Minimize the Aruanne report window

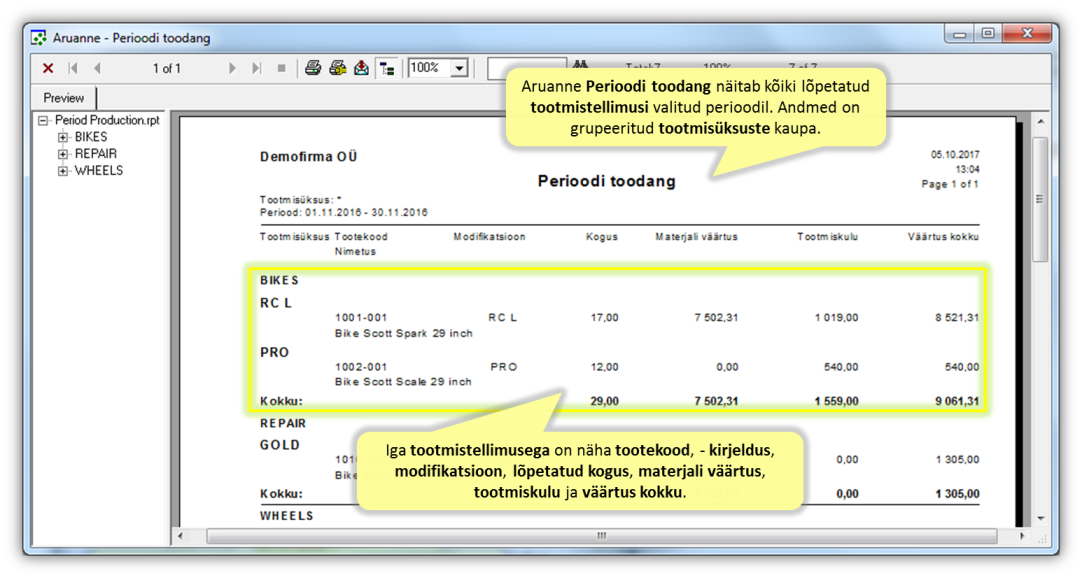tap(959, 34)
